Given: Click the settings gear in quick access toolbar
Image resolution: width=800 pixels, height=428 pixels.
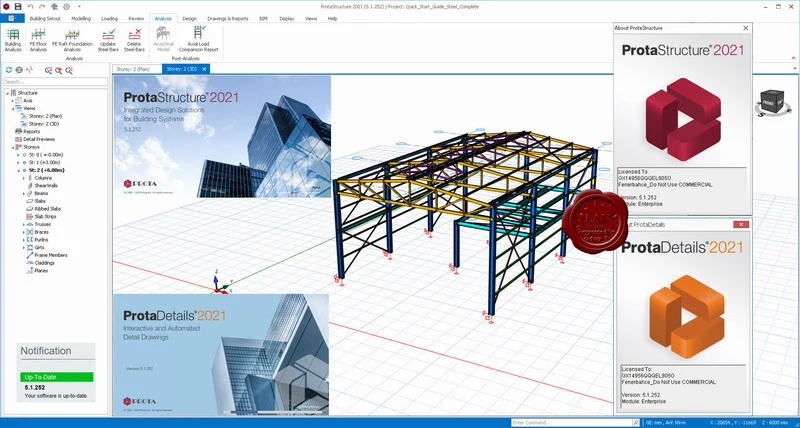Looking at the screenshot, I should [66, 6].
